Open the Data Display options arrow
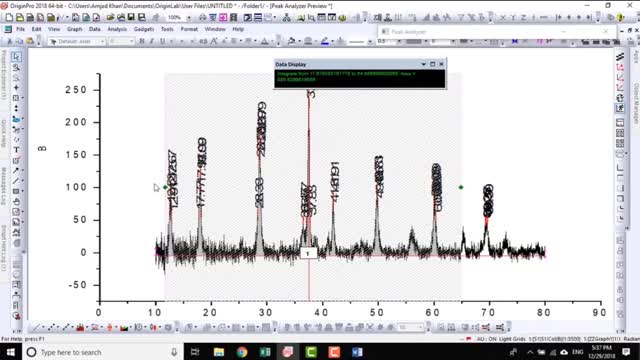 pos(423,64)
